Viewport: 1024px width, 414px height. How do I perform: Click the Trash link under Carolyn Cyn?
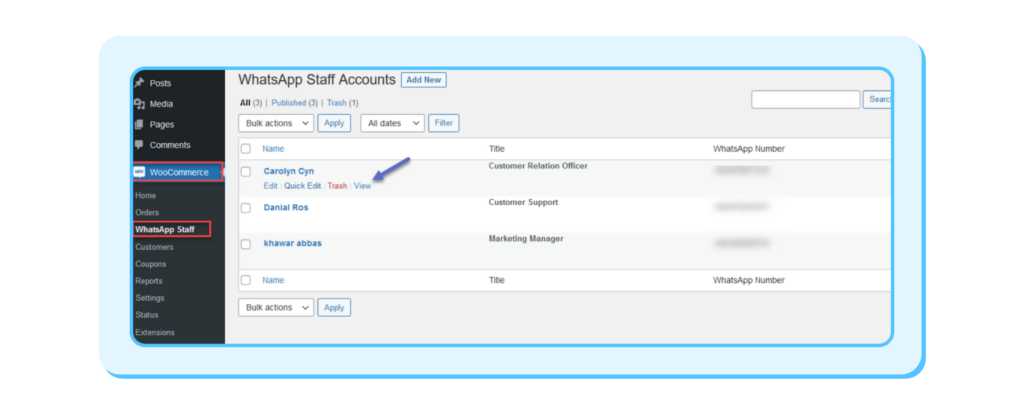point(337,186)
